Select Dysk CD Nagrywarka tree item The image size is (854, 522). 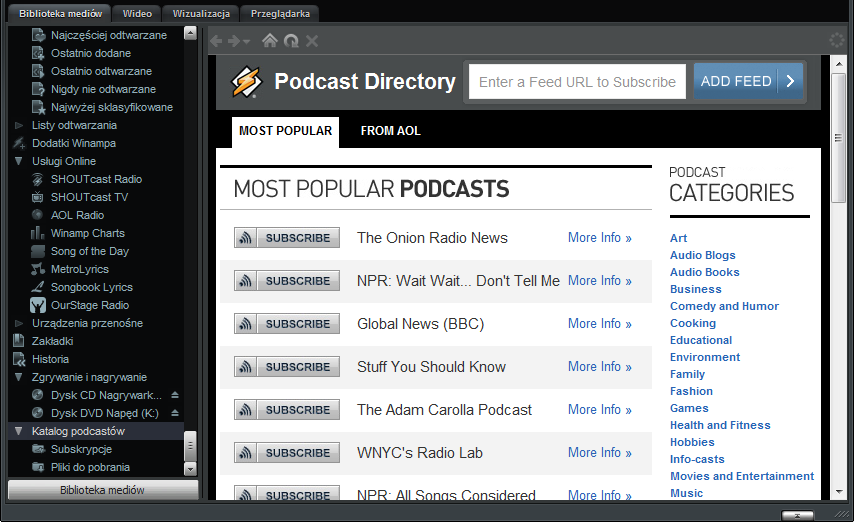click(x=106, y=395)
